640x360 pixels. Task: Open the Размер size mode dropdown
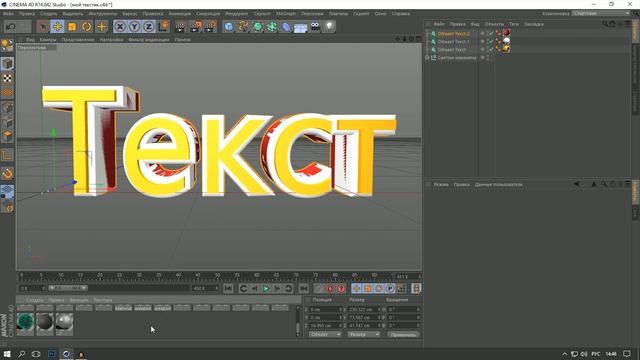[364, 334]
